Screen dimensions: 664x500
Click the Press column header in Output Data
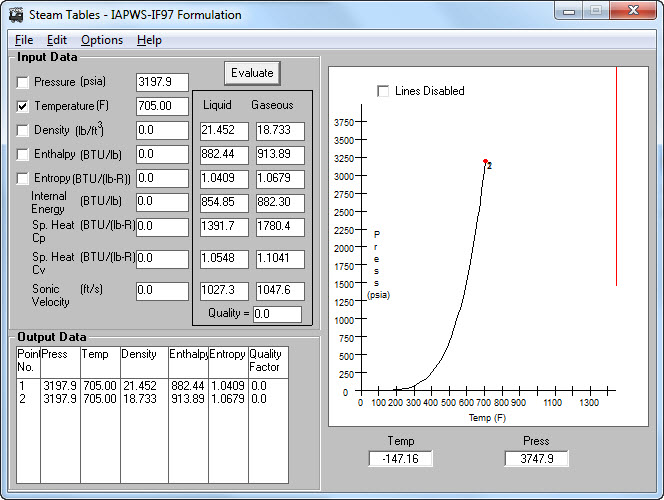tap(60, 362)
